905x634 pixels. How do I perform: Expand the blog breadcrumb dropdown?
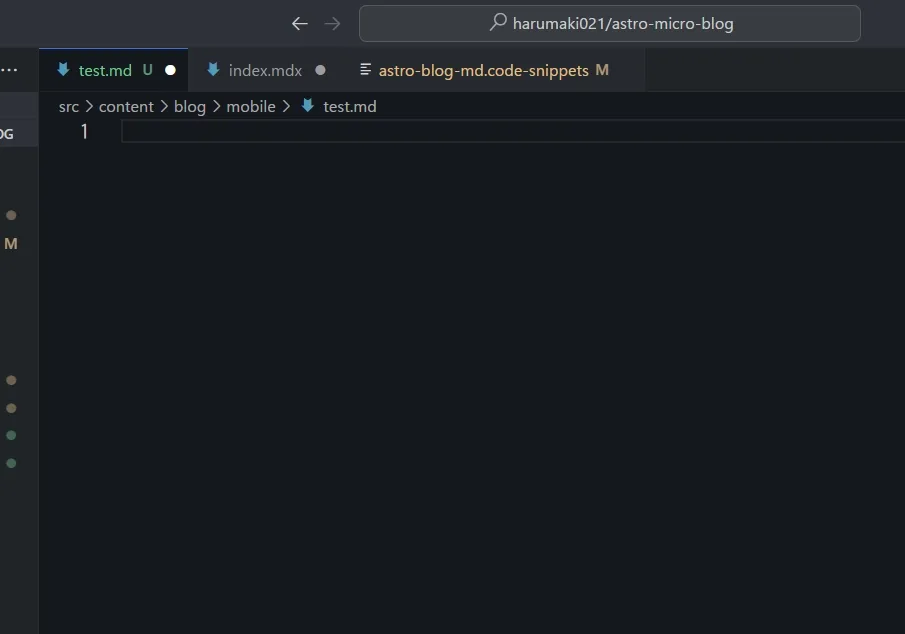point(189,106)
